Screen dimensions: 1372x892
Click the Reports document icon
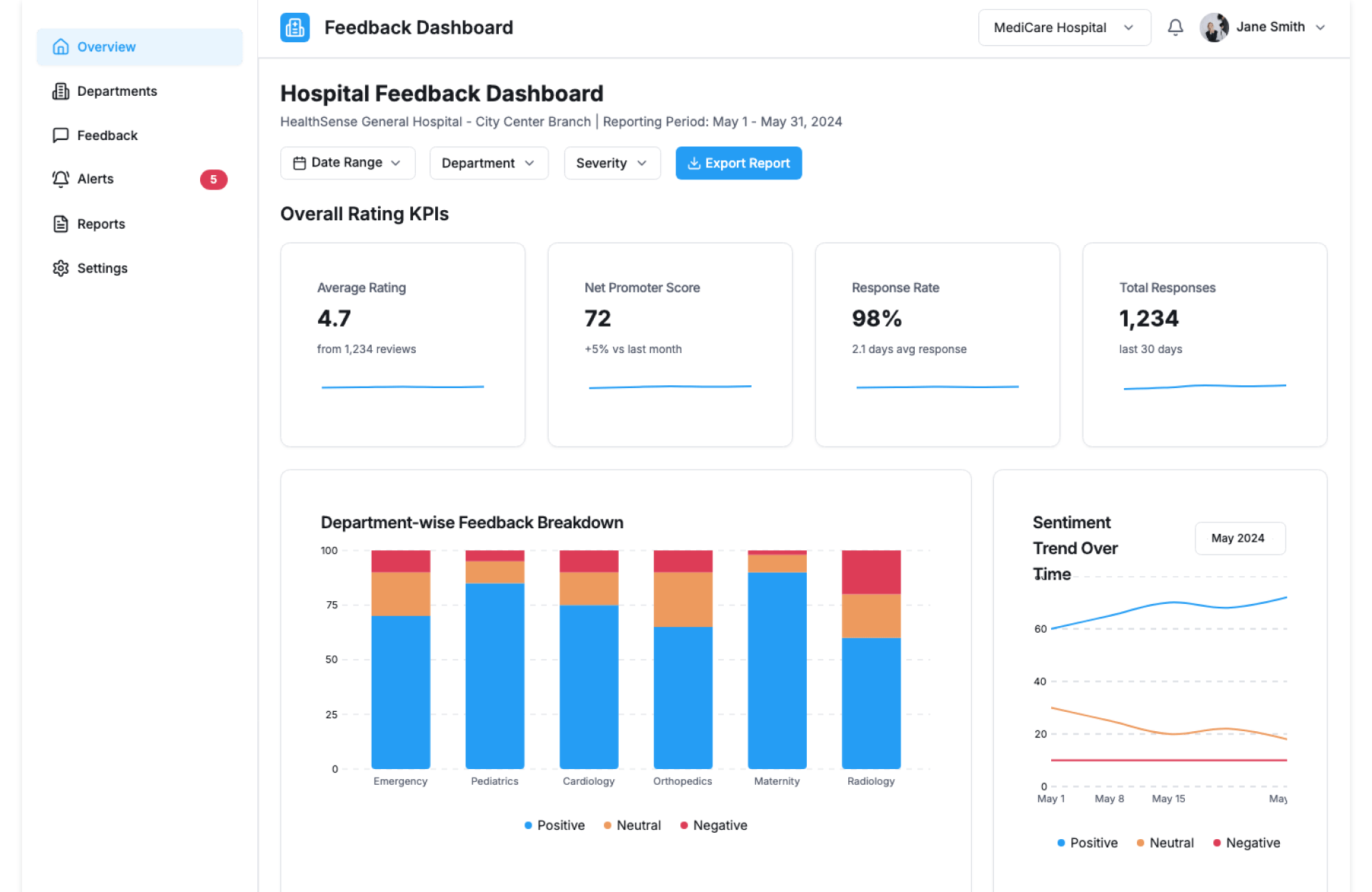61,224
